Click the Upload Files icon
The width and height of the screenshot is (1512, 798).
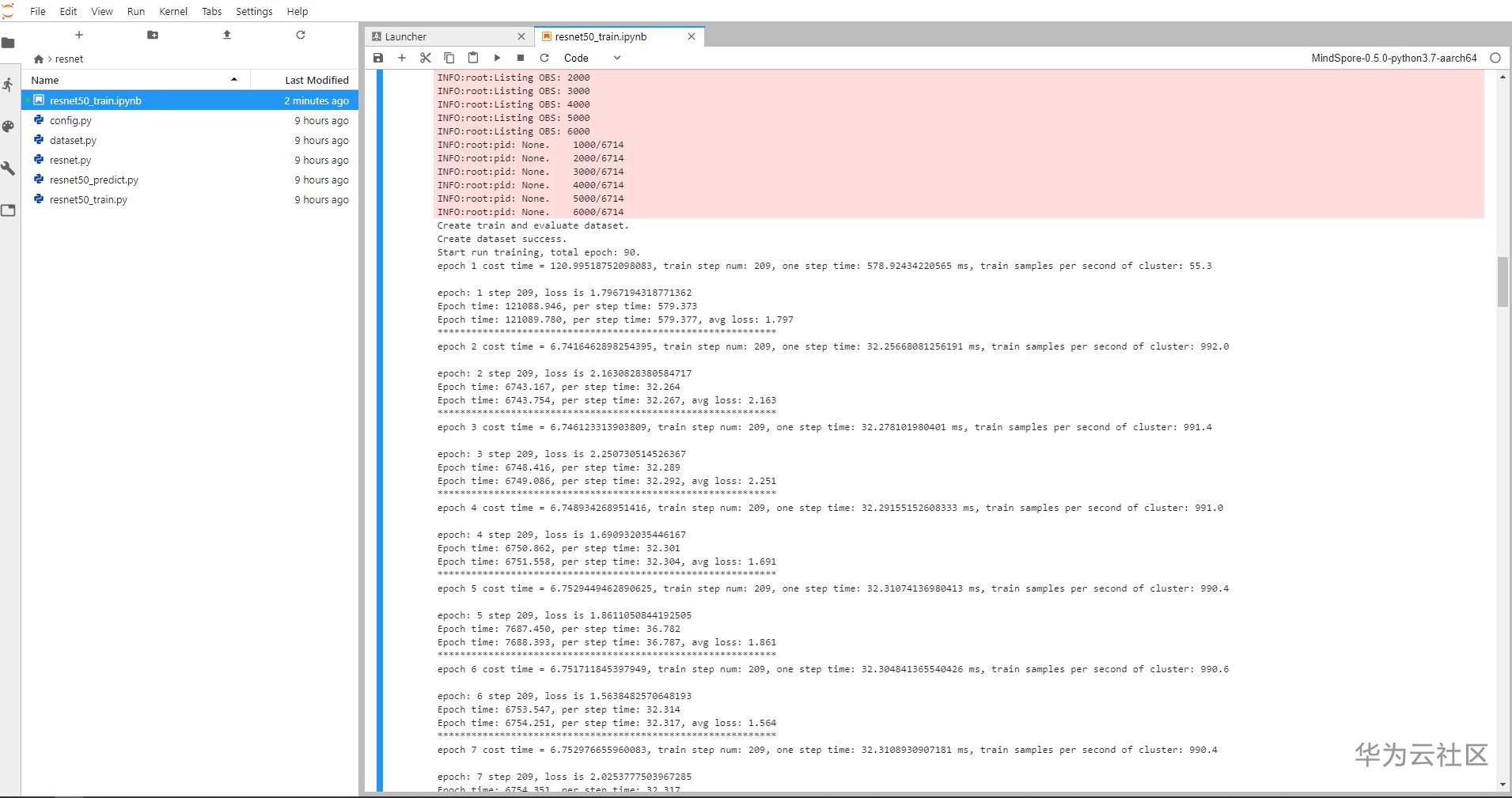tap(227, 35)
